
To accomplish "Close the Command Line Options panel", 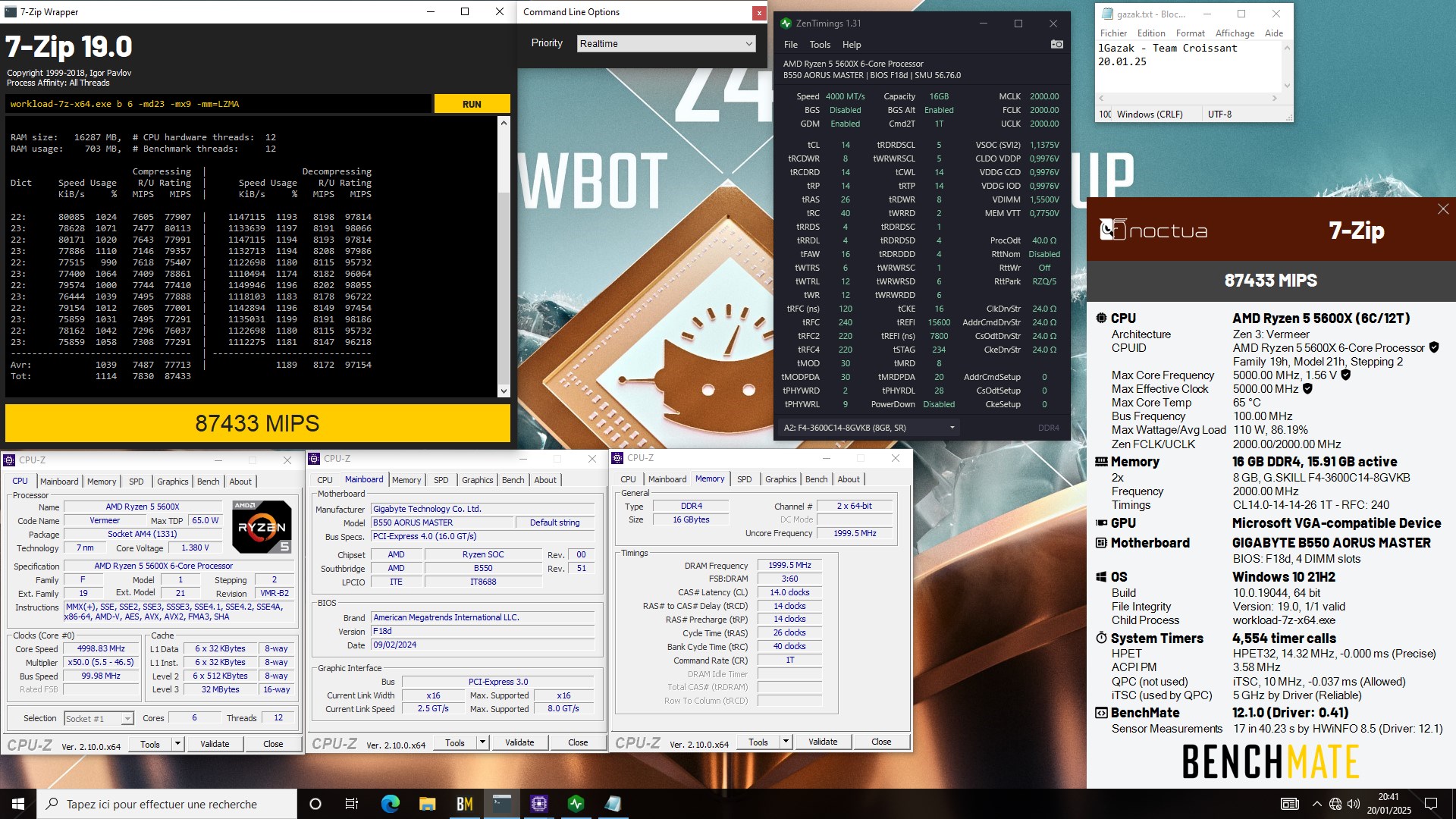I will 758,13.
